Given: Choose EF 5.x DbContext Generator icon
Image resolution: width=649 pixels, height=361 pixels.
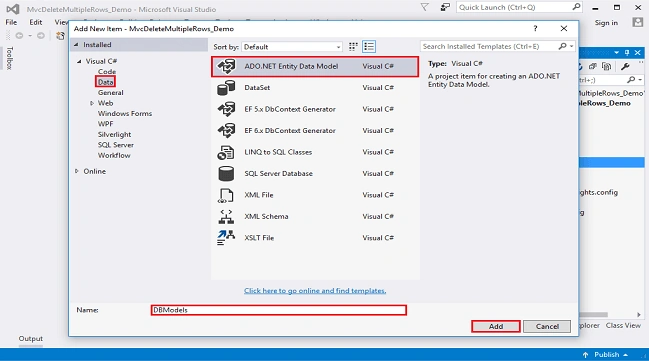Looking at the screenshot, I should click(x=226, y=109).
